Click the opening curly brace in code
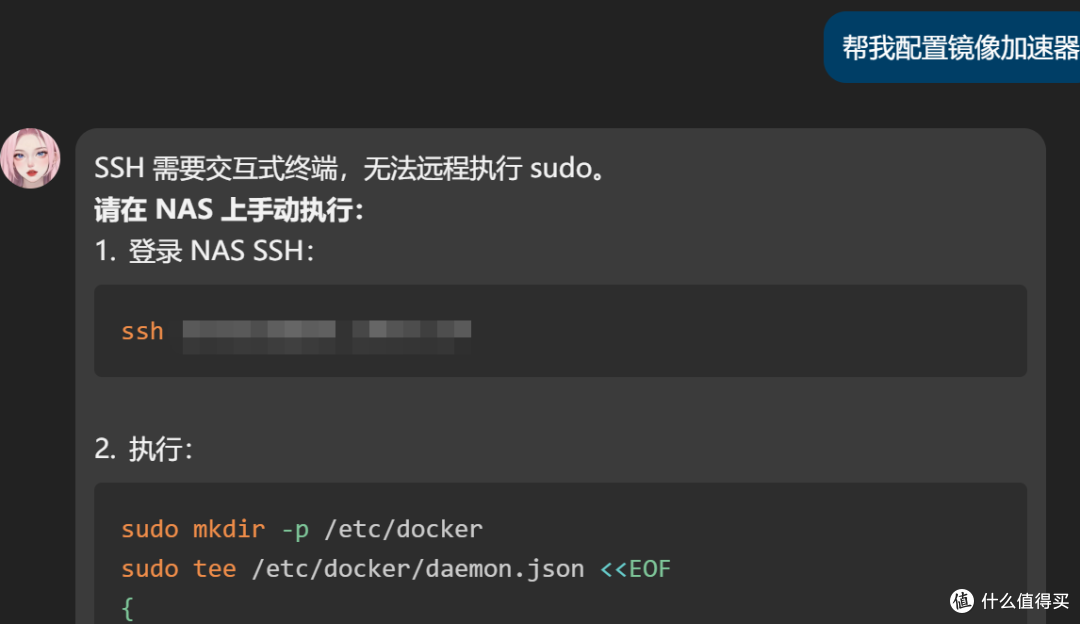 tap(127, 608)
